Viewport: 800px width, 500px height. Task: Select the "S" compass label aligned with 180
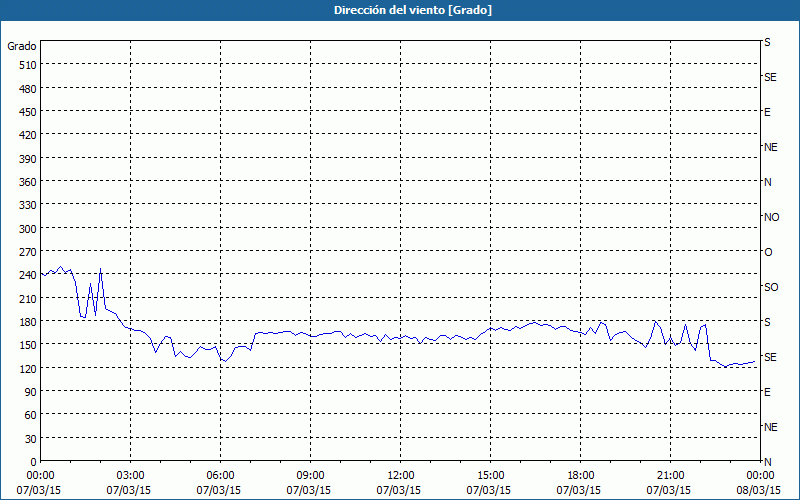click(767, 322)
